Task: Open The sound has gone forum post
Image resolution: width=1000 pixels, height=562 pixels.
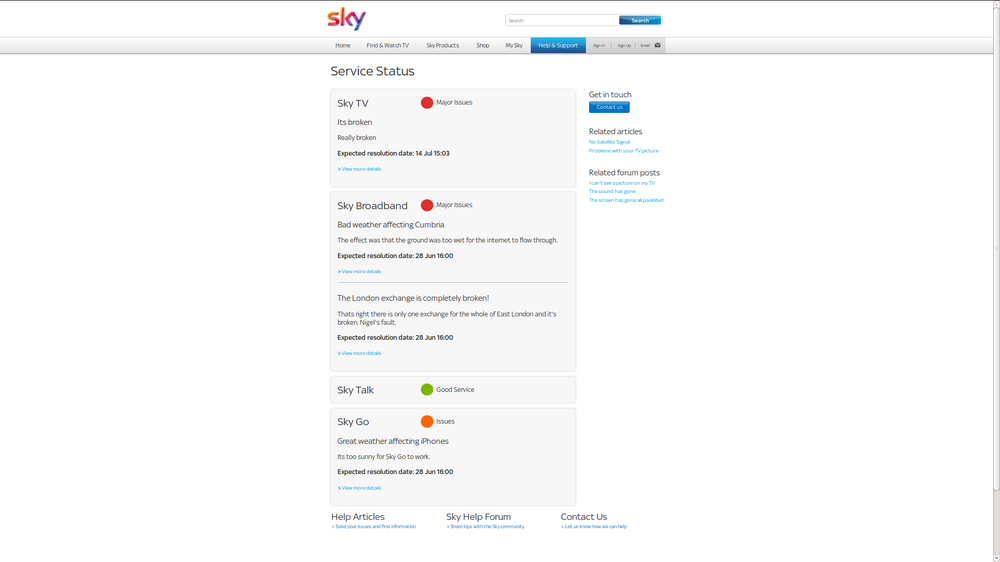Action: (x=612, y=191)
